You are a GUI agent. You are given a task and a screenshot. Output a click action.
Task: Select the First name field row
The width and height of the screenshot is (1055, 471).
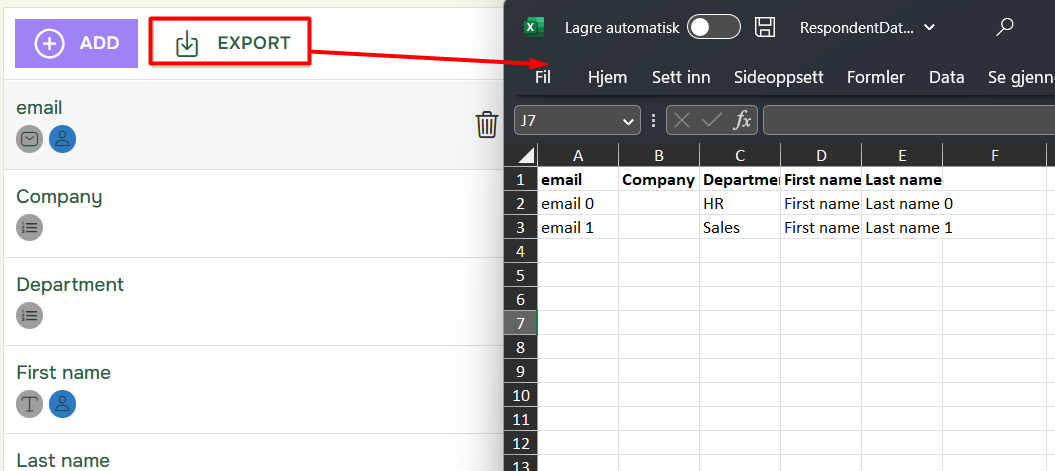pyautogui.click(x=254, y=390)
